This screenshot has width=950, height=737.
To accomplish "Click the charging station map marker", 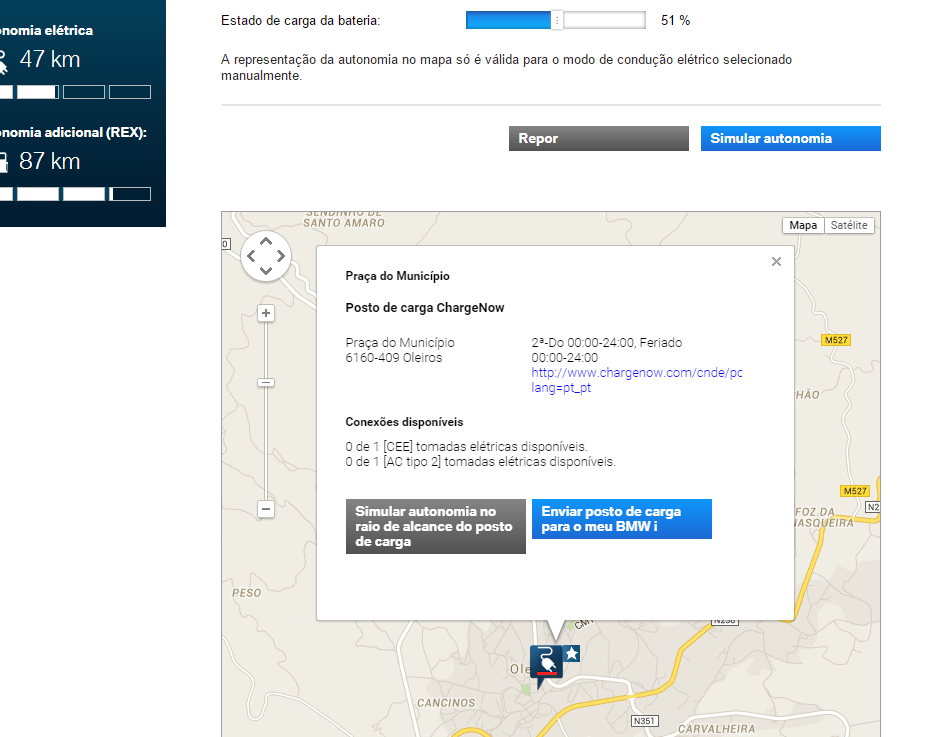I will (x=546, y=662).
